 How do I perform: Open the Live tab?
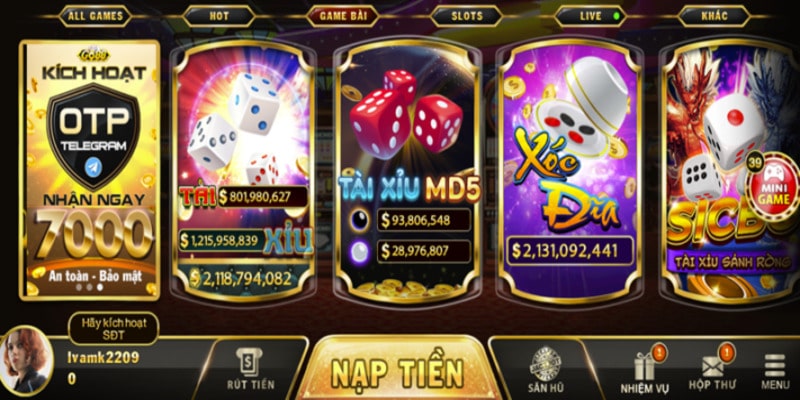(591, 16)
